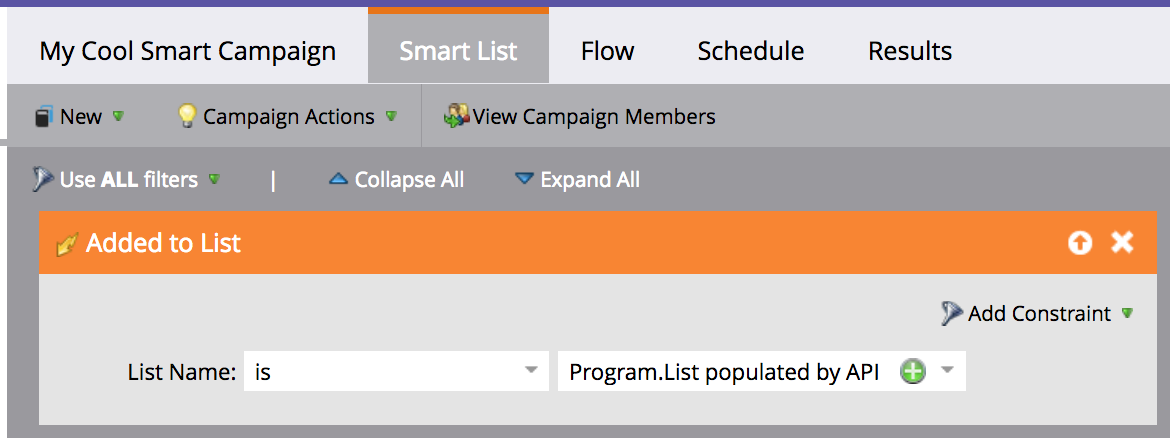Click the New document icon
1170x438 pixels.
pyautogui.click(x=43, y=117)
